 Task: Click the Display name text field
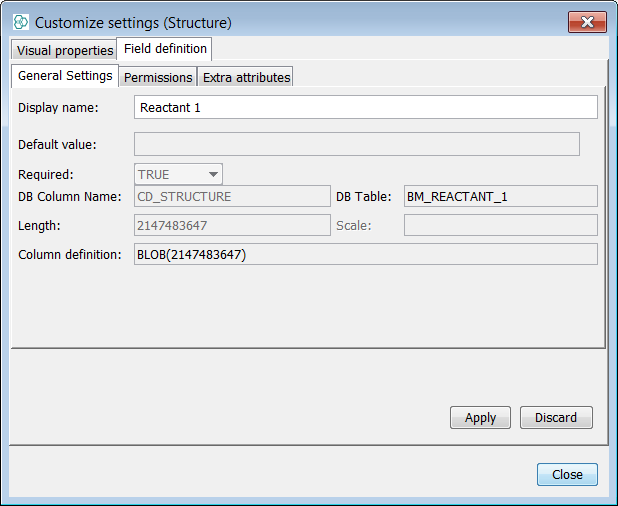[x=365, y=107]
